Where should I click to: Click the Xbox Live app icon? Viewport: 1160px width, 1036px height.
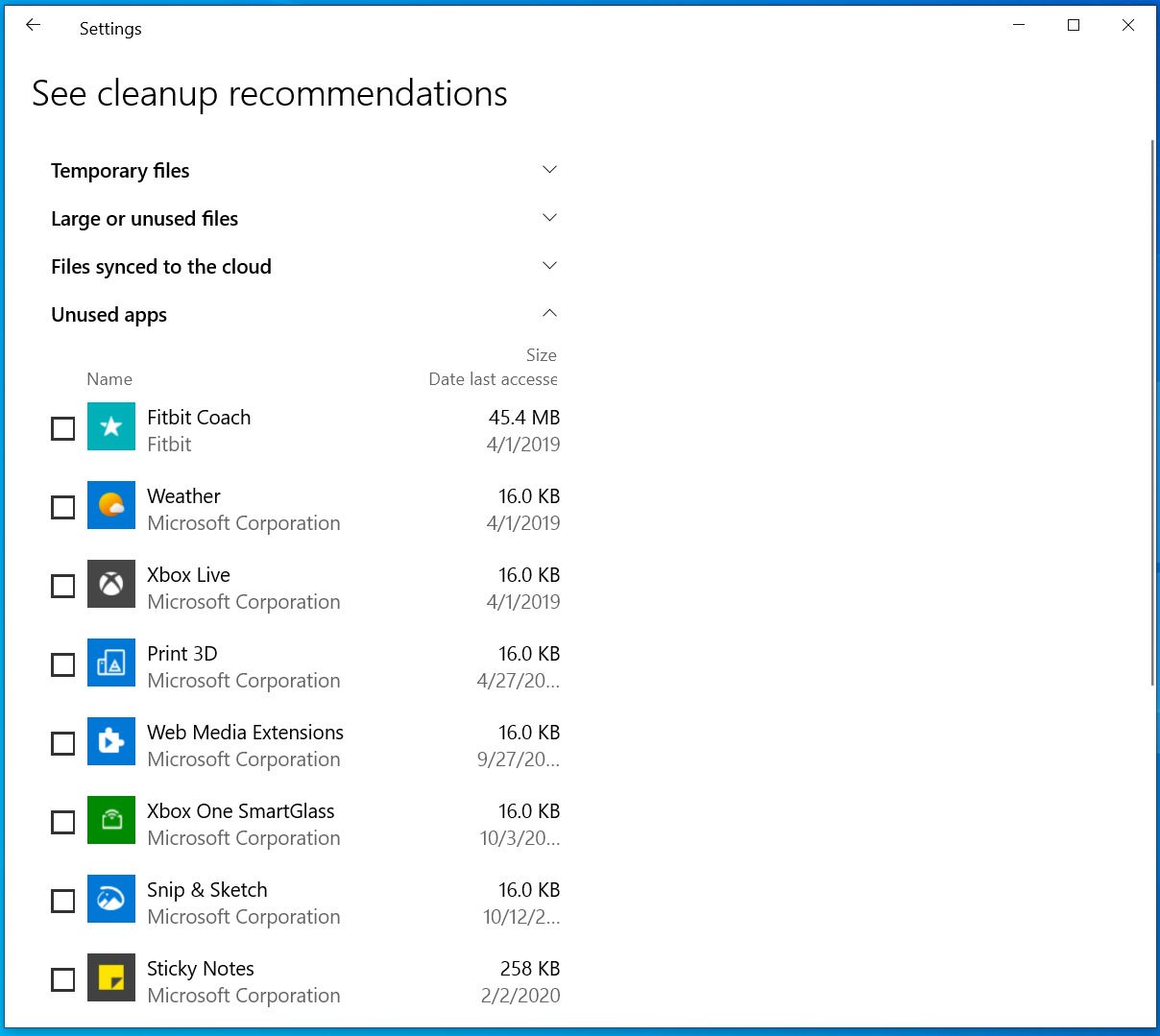(x=111, y=584)
